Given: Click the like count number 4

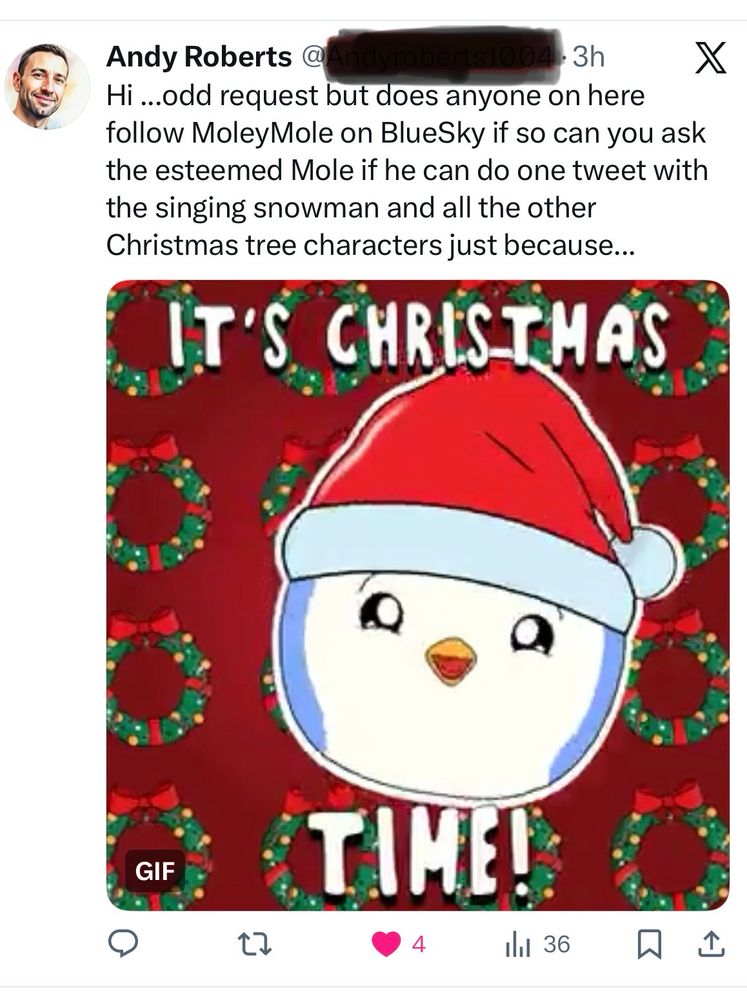Looking at the screenshot, I should pyautogui.click(x=419, y=944).
